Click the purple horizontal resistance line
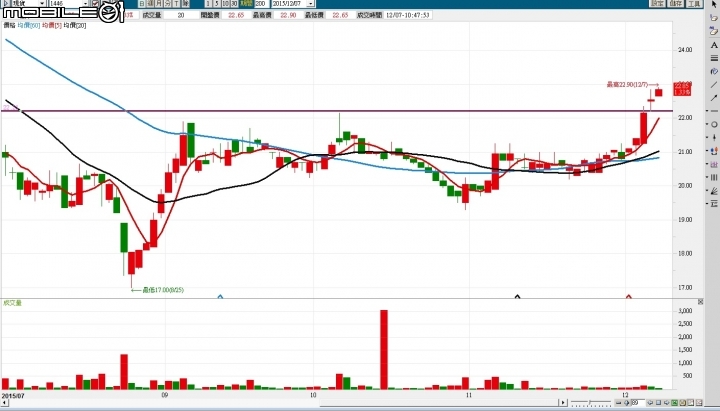Screen dimensions: 720x411 (x=337, y=111)
